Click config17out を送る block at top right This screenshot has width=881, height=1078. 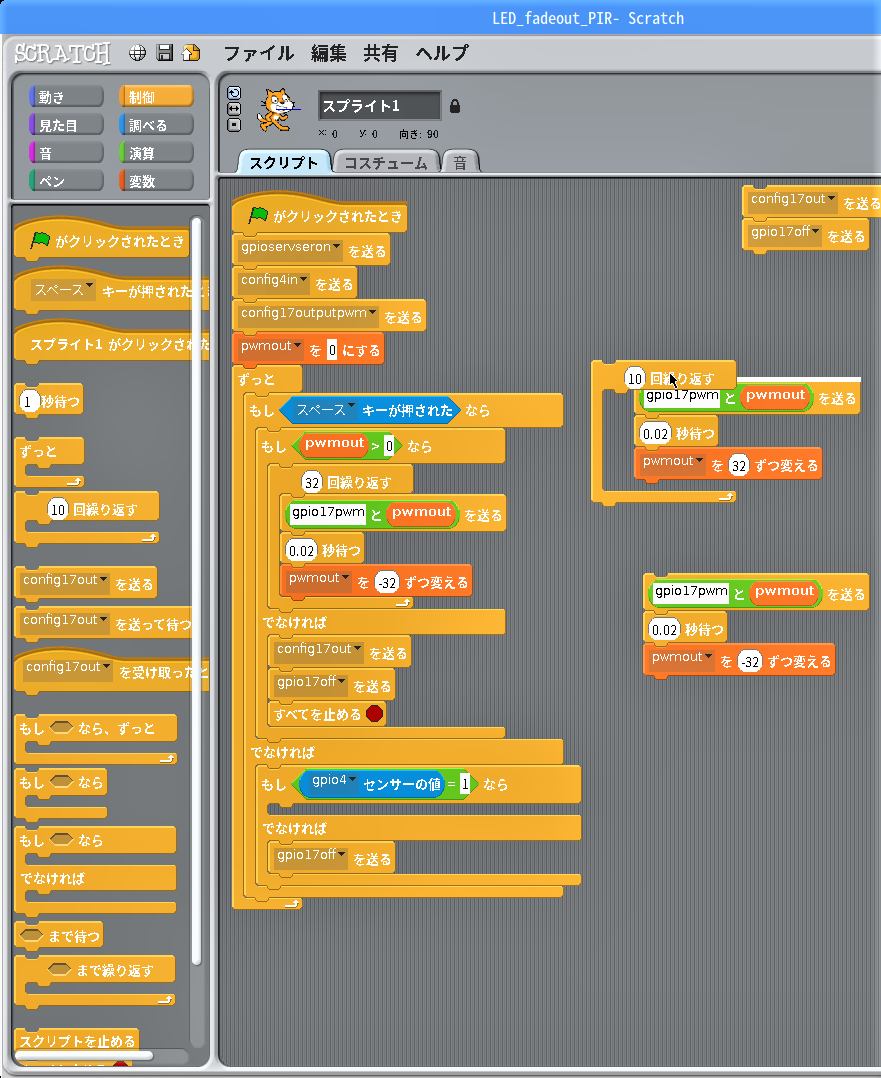[812, 202]
